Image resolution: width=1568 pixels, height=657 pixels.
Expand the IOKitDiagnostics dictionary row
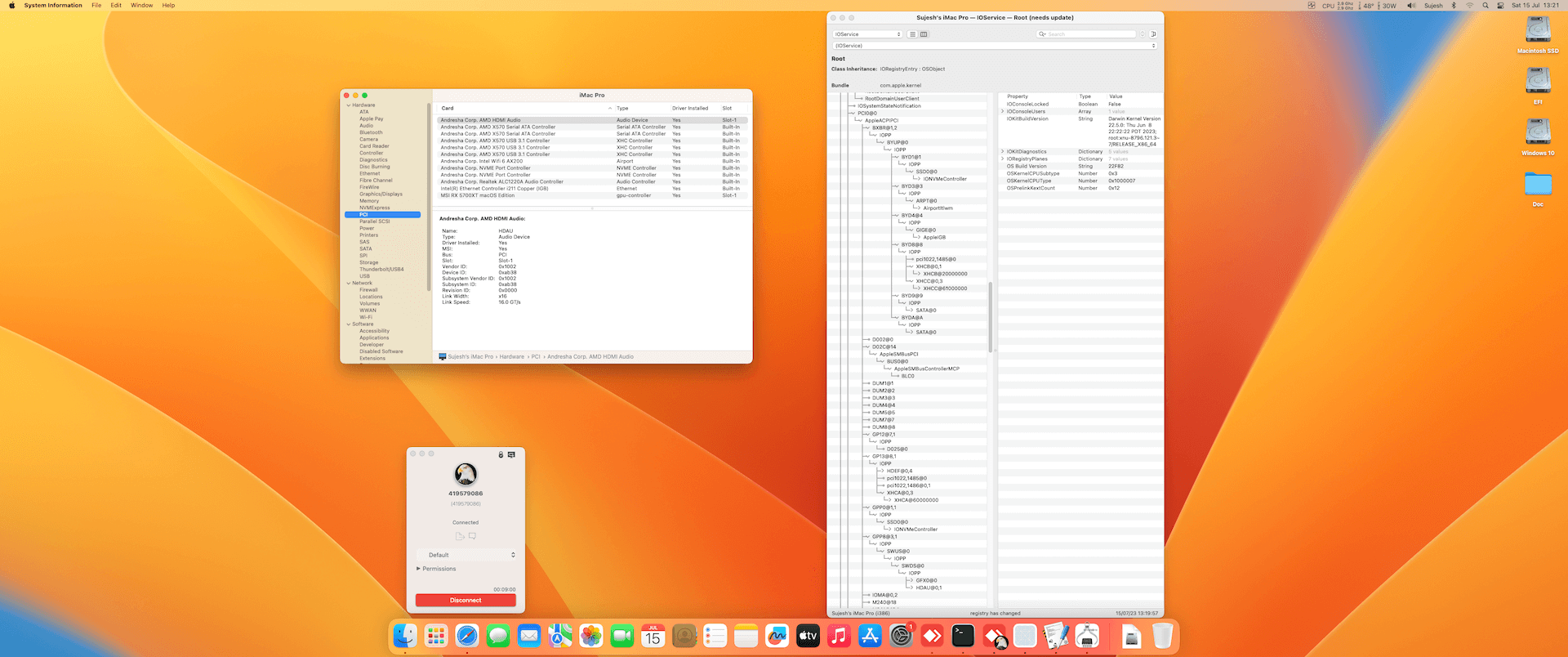tap(1003, 152)
